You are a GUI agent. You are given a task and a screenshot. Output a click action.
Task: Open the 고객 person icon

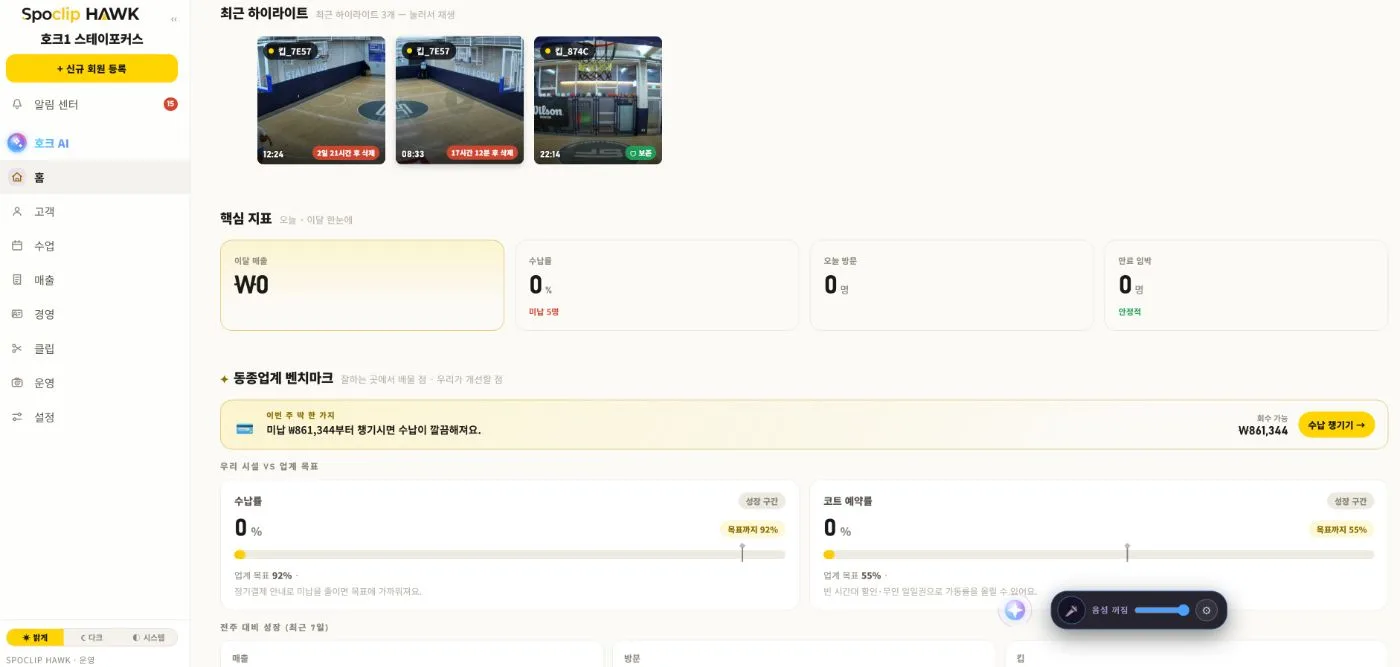17,211
